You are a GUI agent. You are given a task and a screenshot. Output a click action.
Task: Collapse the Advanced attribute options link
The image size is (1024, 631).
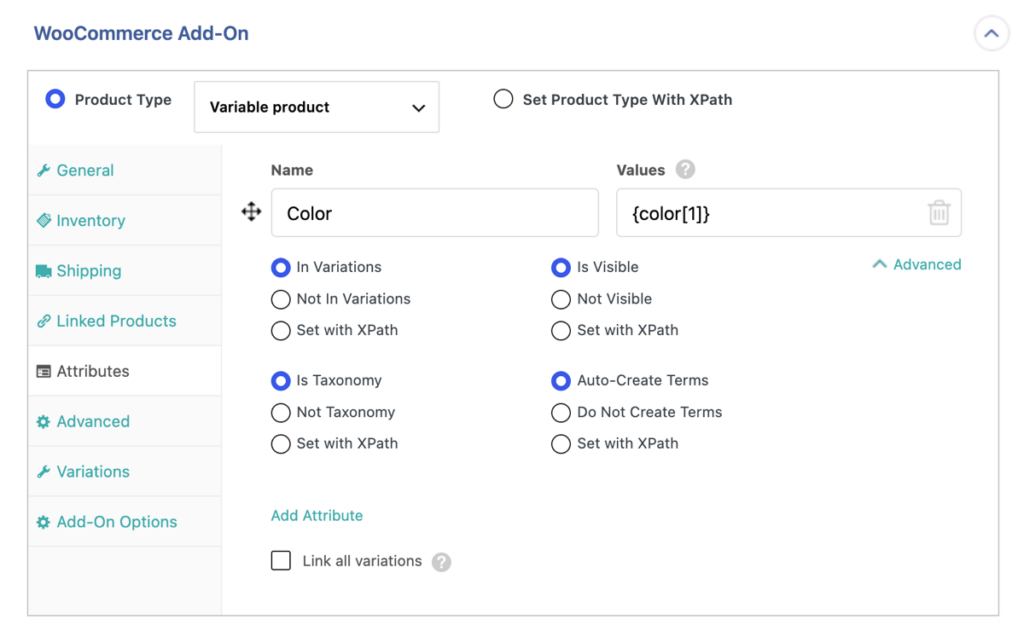[x=917, y=265]
